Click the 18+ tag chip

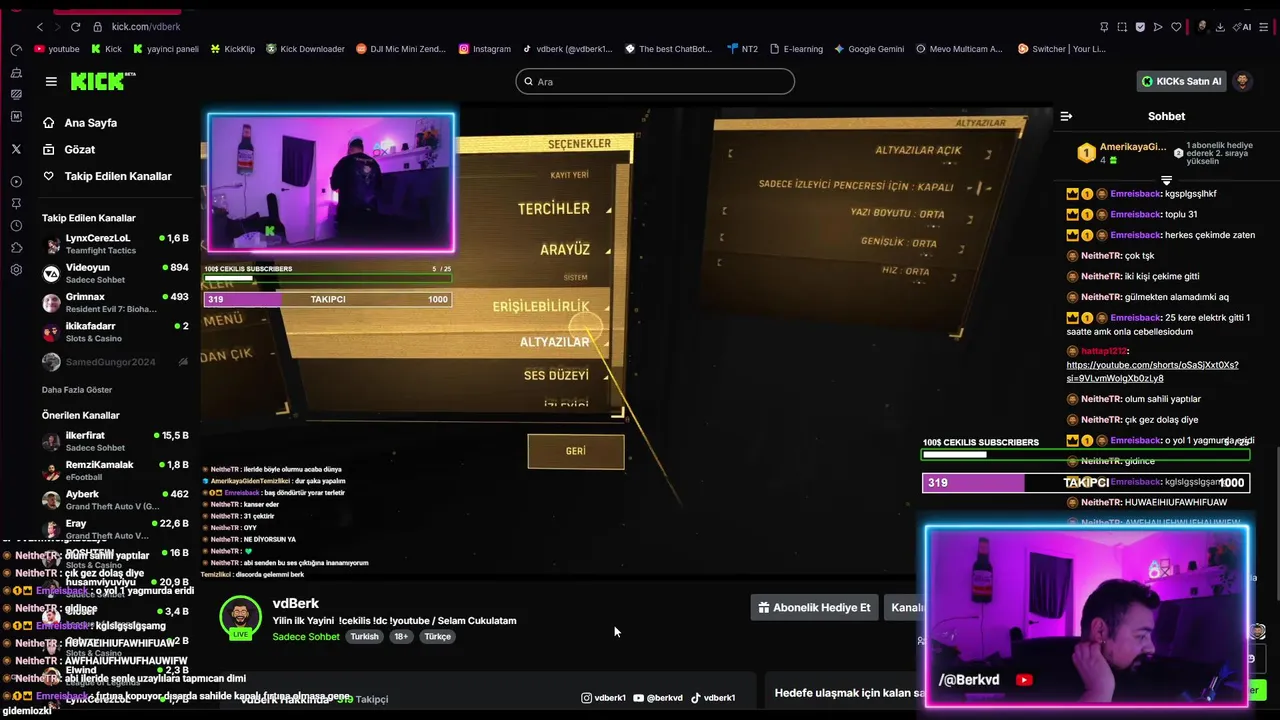click(401, 637)
